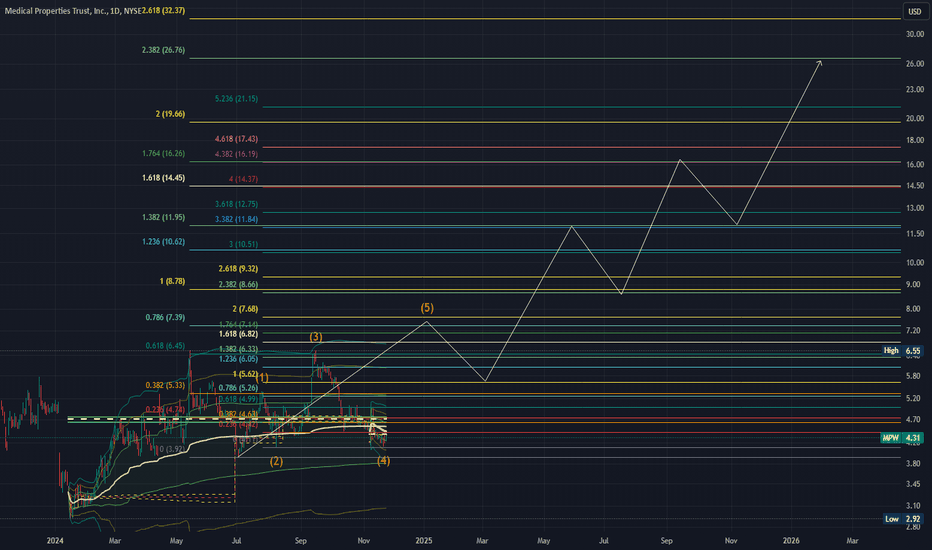The width and height of the screenshot is (932, 550).
Task: Select the 11.50 price axis value
Action: click(915, 234)
